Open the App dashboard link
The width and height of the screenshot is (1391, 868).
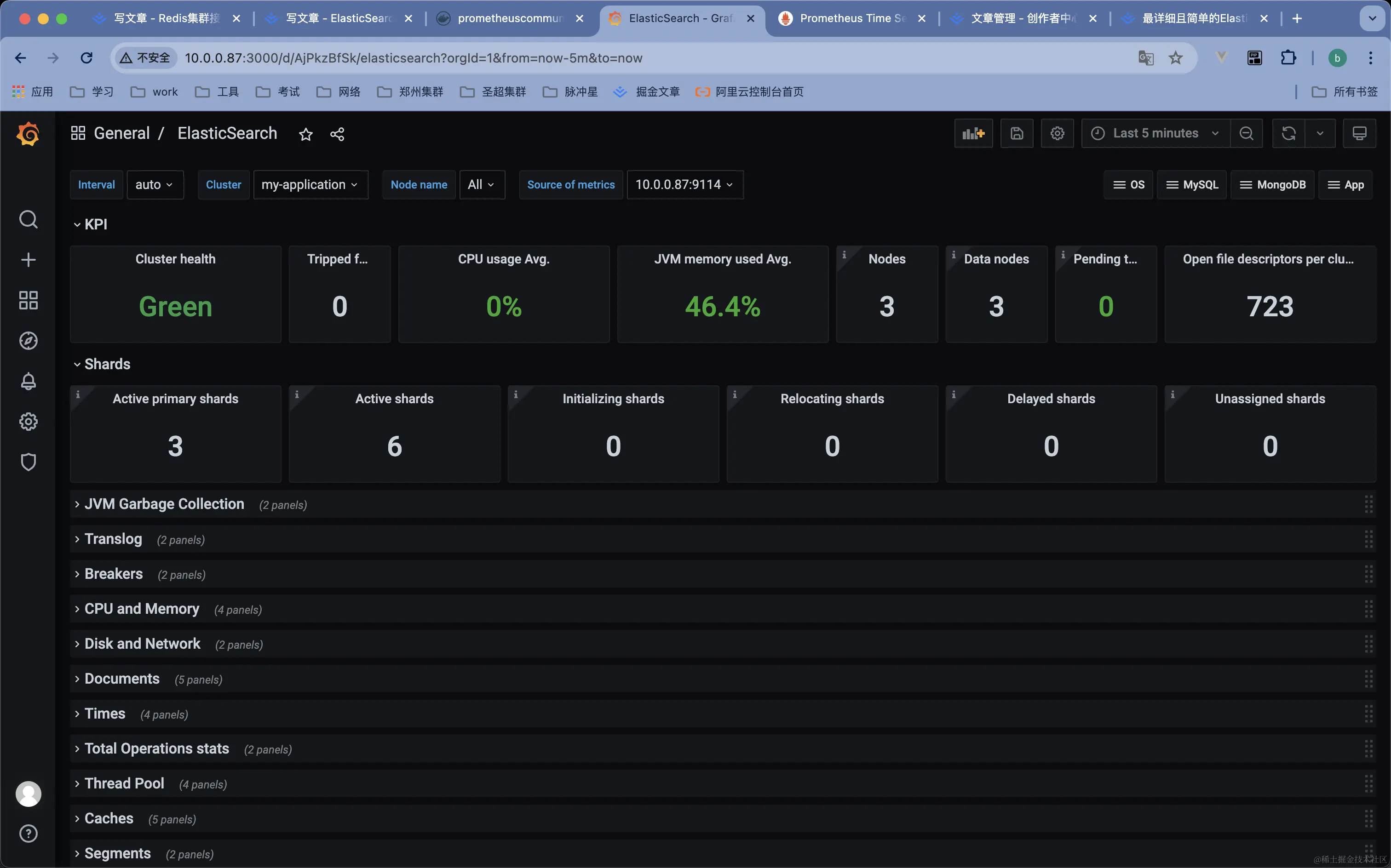[1345, 185]
